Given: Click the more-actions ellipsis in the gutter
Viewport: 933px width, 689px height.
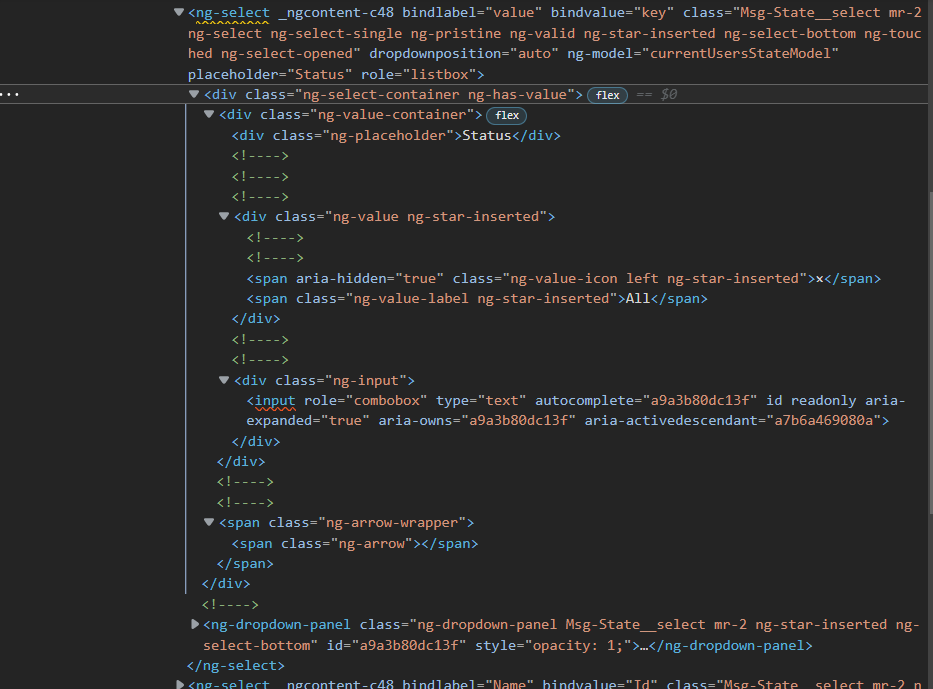Looking at the screenshot, I should click(11, 94).
